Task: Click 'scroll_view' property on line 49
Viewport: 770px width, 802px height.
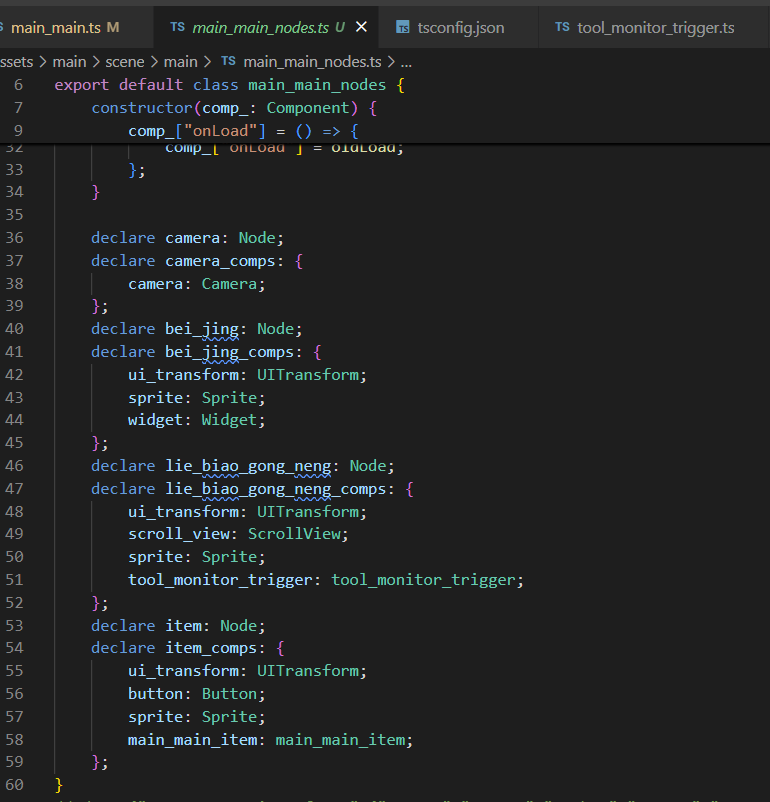Action: tap(179, 534)
